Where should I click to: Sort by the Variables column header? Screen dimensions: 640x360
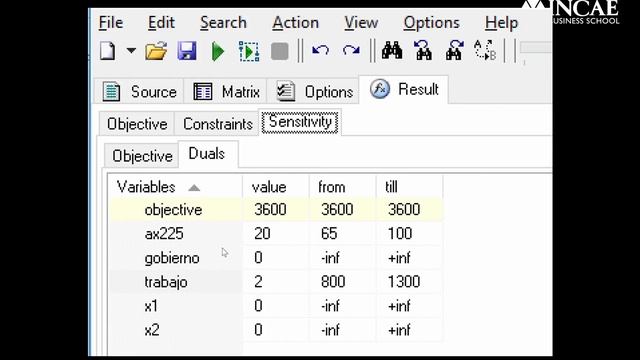click(176, 187)
